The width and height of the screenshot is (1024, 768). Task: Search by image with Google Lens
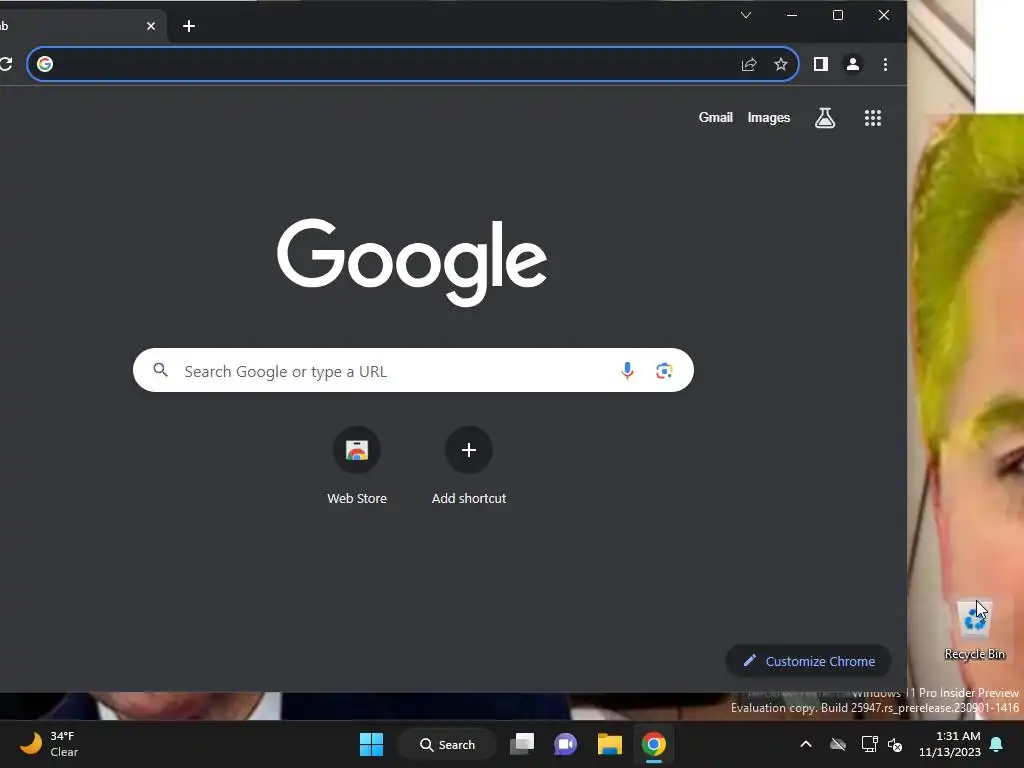(x=664, y=370)
